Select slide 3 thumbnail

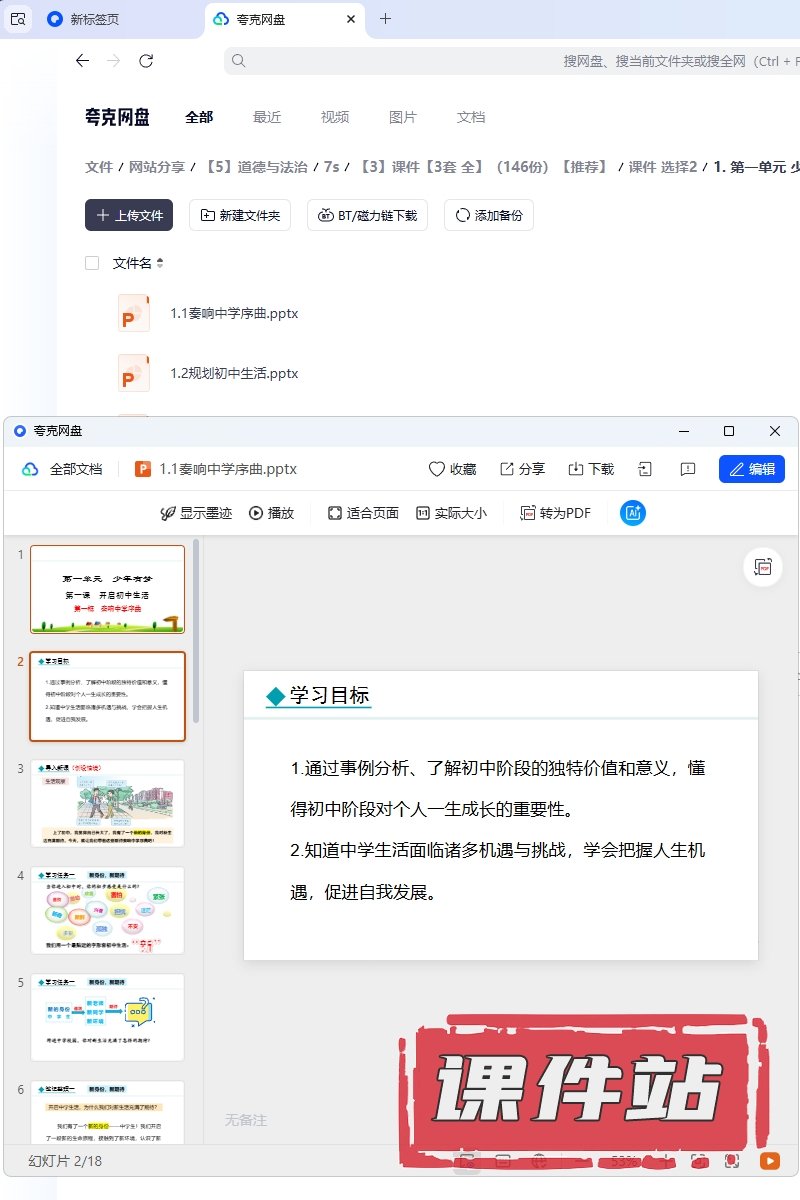pyautogui.click(x=107, y=804)
